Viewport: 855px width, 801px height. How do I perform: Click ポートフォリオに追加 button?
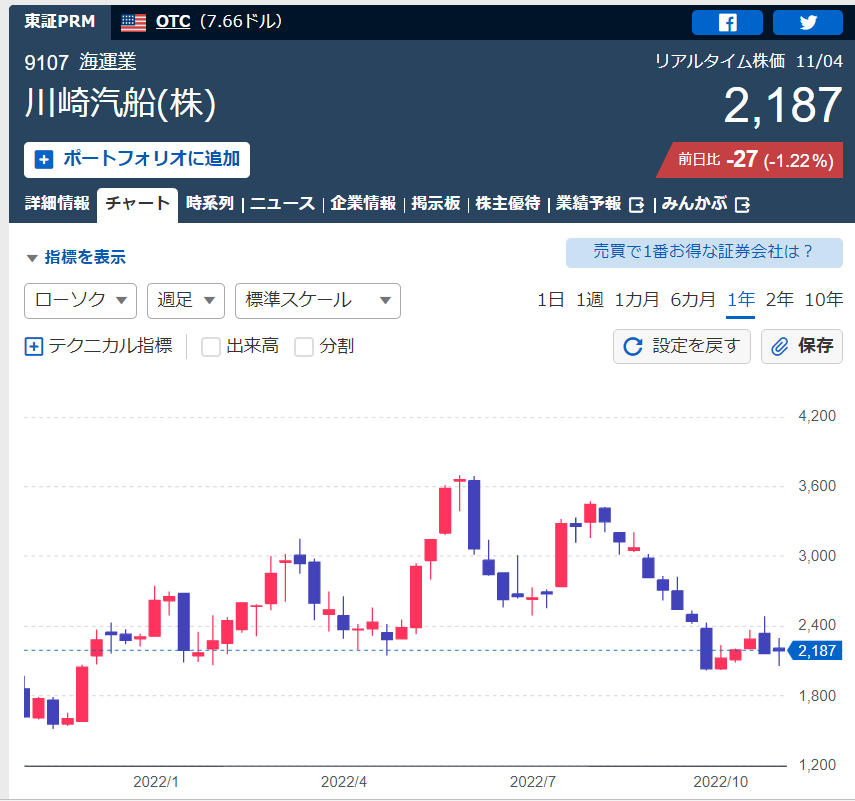(137, 159)
